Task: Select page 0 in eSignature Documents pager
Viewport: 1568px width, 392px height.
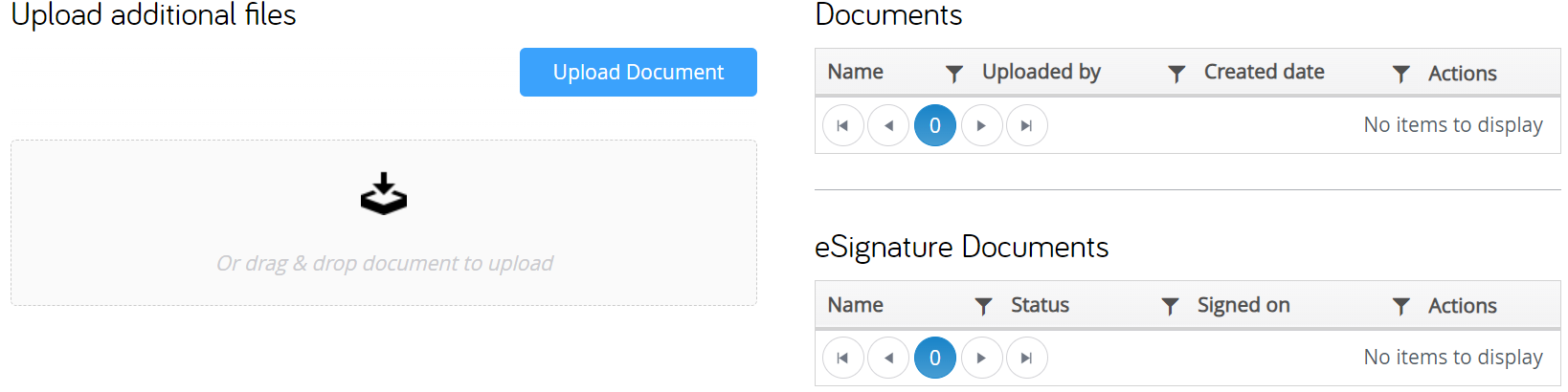Action: (x=935, y=358)
